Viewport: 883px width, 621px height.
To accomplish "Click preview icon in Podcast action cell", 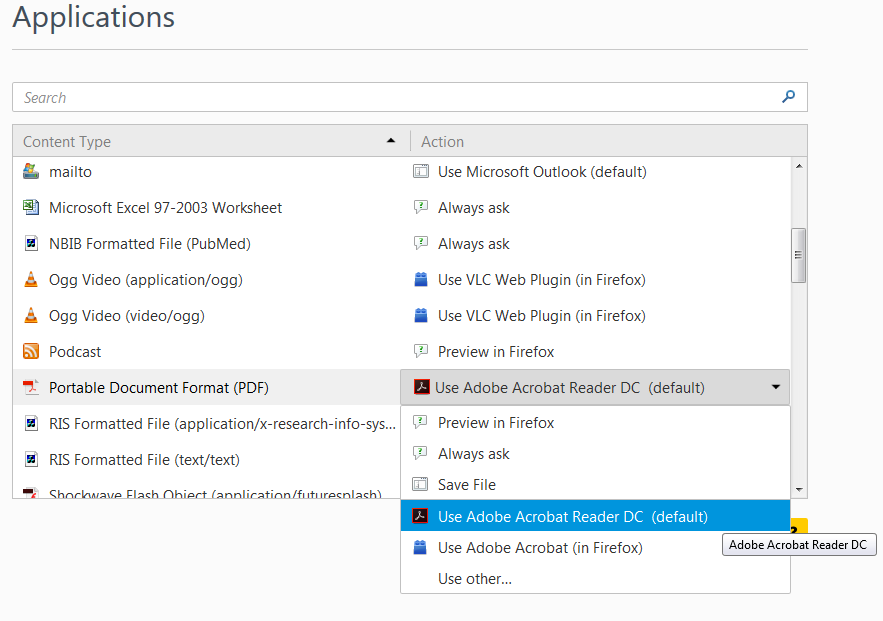I will coord(421,351).
